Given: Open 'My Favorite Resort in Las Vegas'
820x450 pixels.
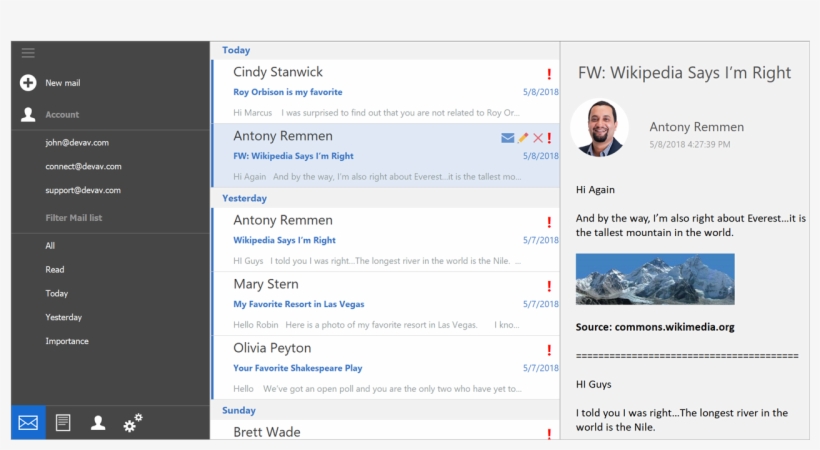Looking at the screenshot, I should (x=299, y=304).
